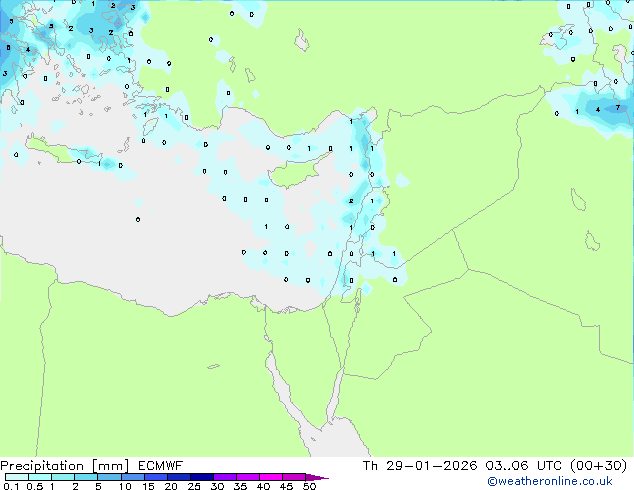This screenshot has width=634, height=490.
Task: Select the legend swatch between 2 and 5
Action: [x=86, y=477]
